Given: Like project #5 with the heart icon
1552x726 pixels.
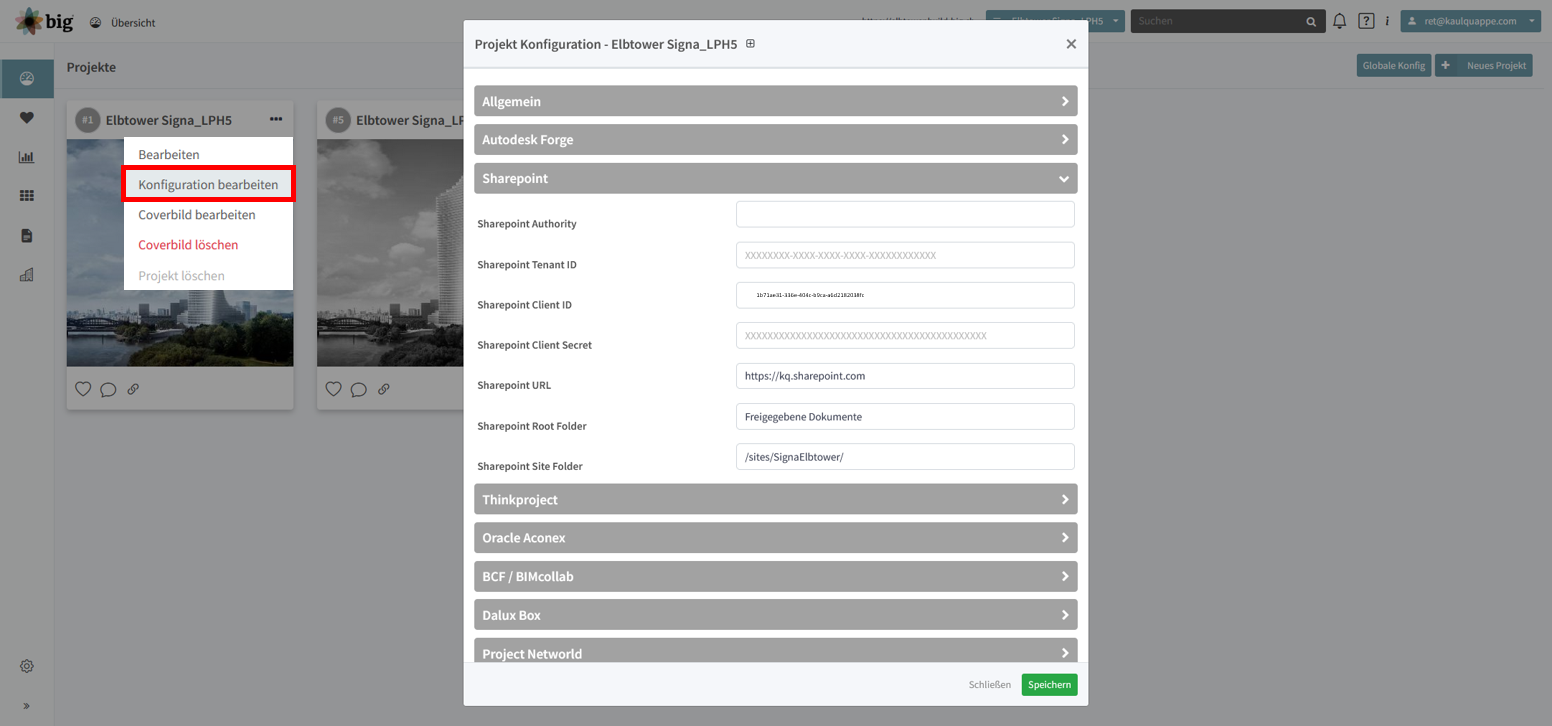Looking at the screenshot, I should (x=334, y=389).
